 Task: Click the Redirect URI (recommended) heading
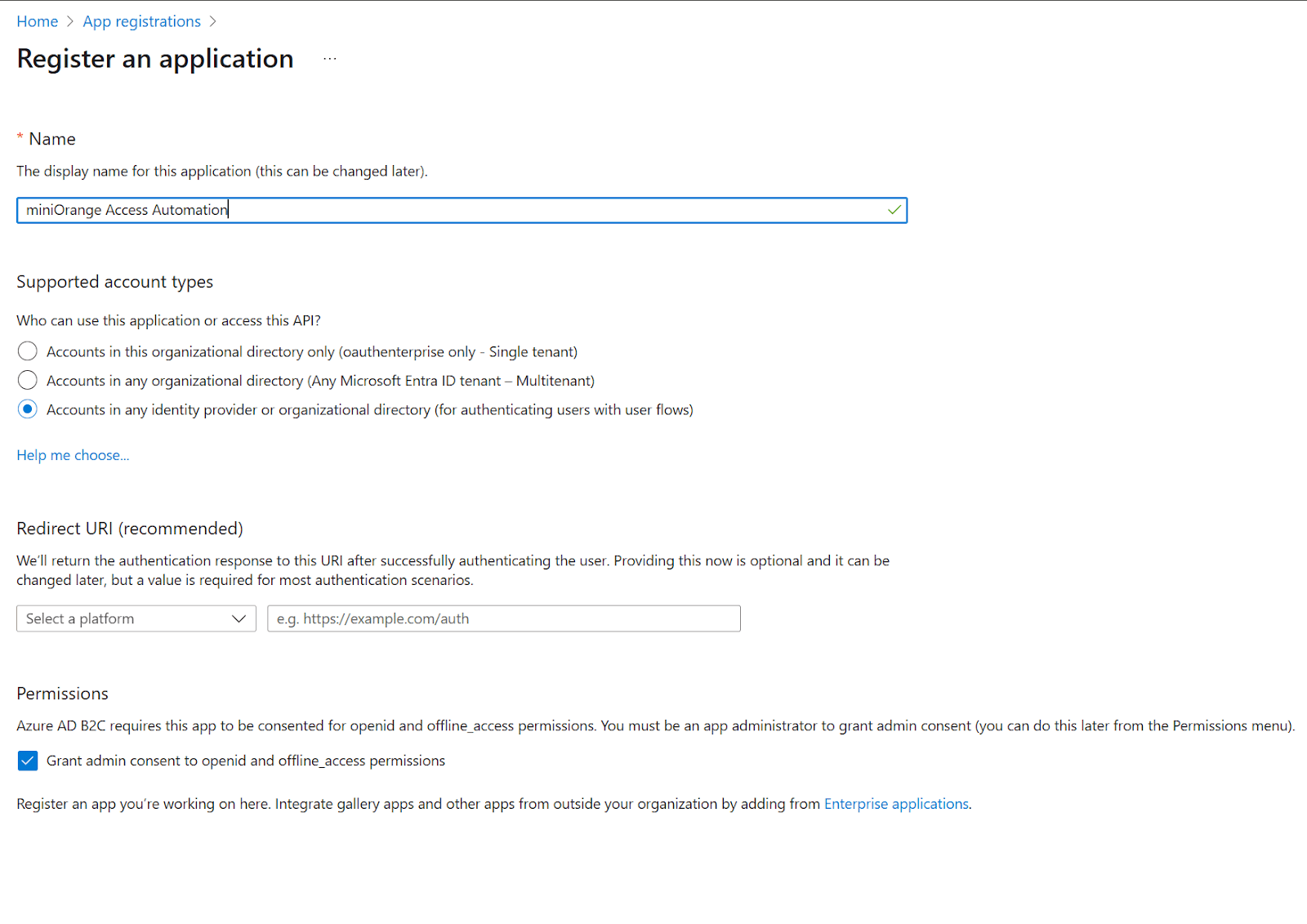point(130,529)
